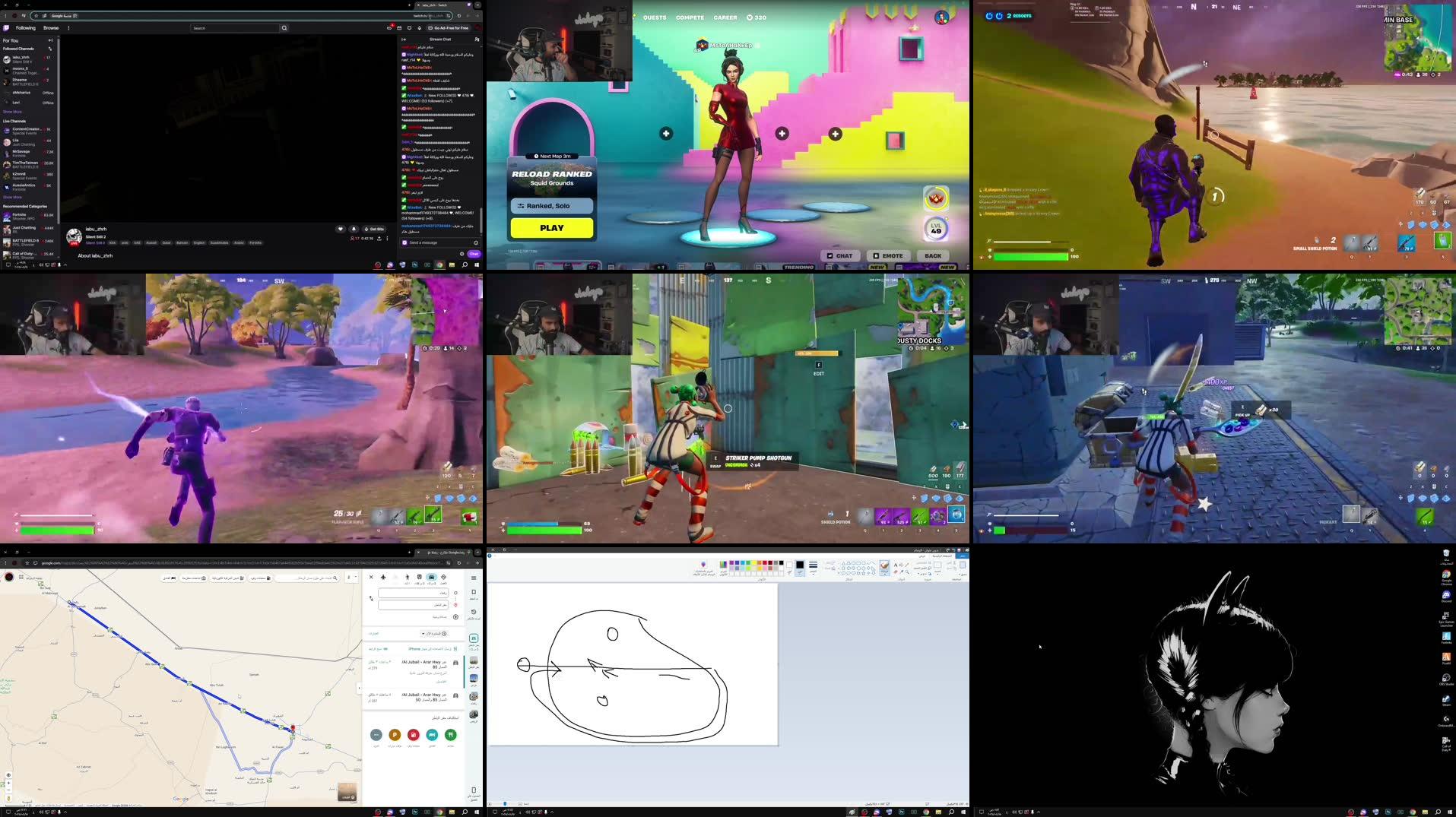Screen dimensions: 1456x817
Task: Zoom in on the Google map
Action: coord(8,783)
